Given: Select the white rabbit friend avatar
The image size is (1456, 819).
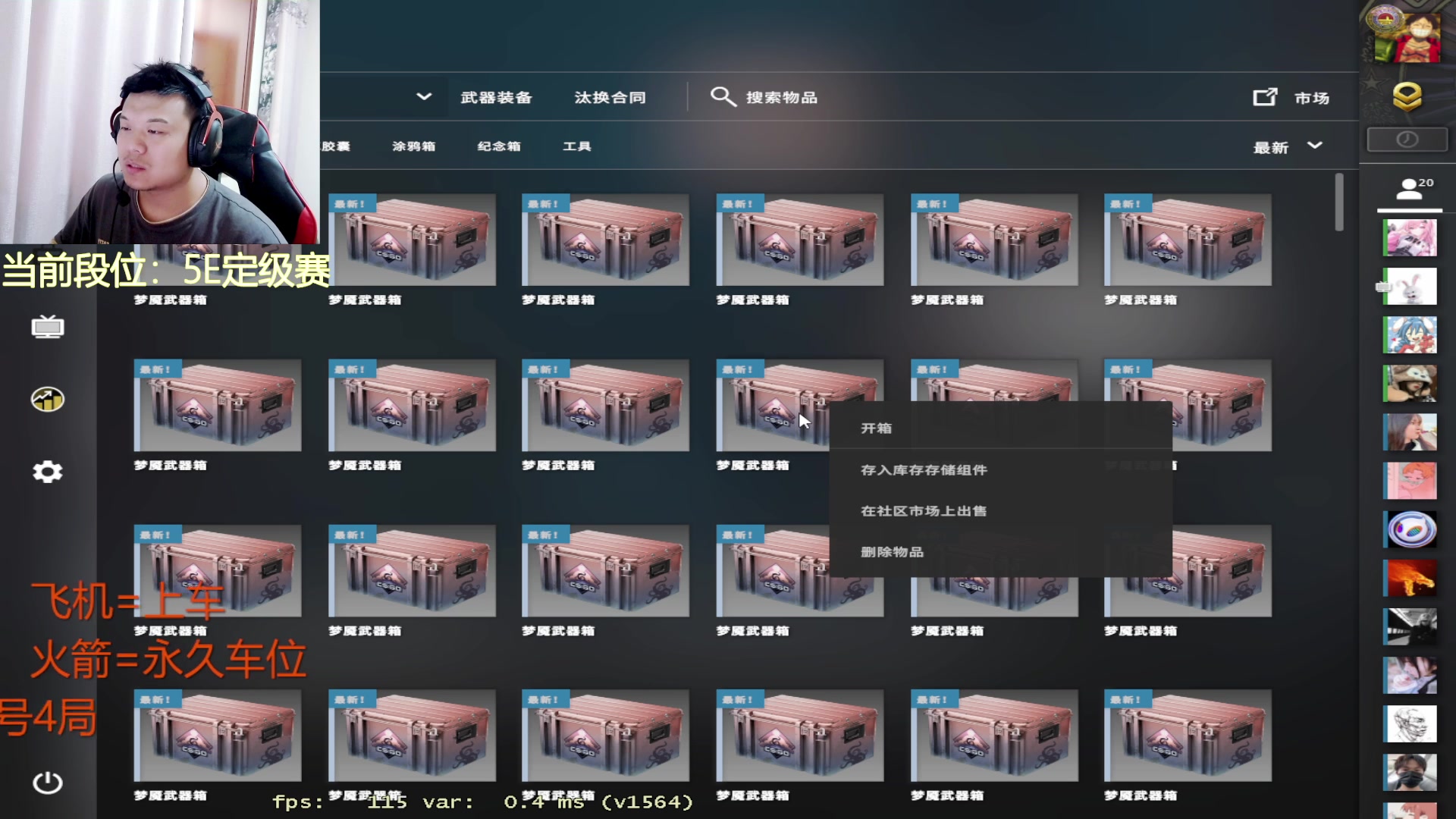Looking at the screenshot, I should click(x=1410, y=286).
